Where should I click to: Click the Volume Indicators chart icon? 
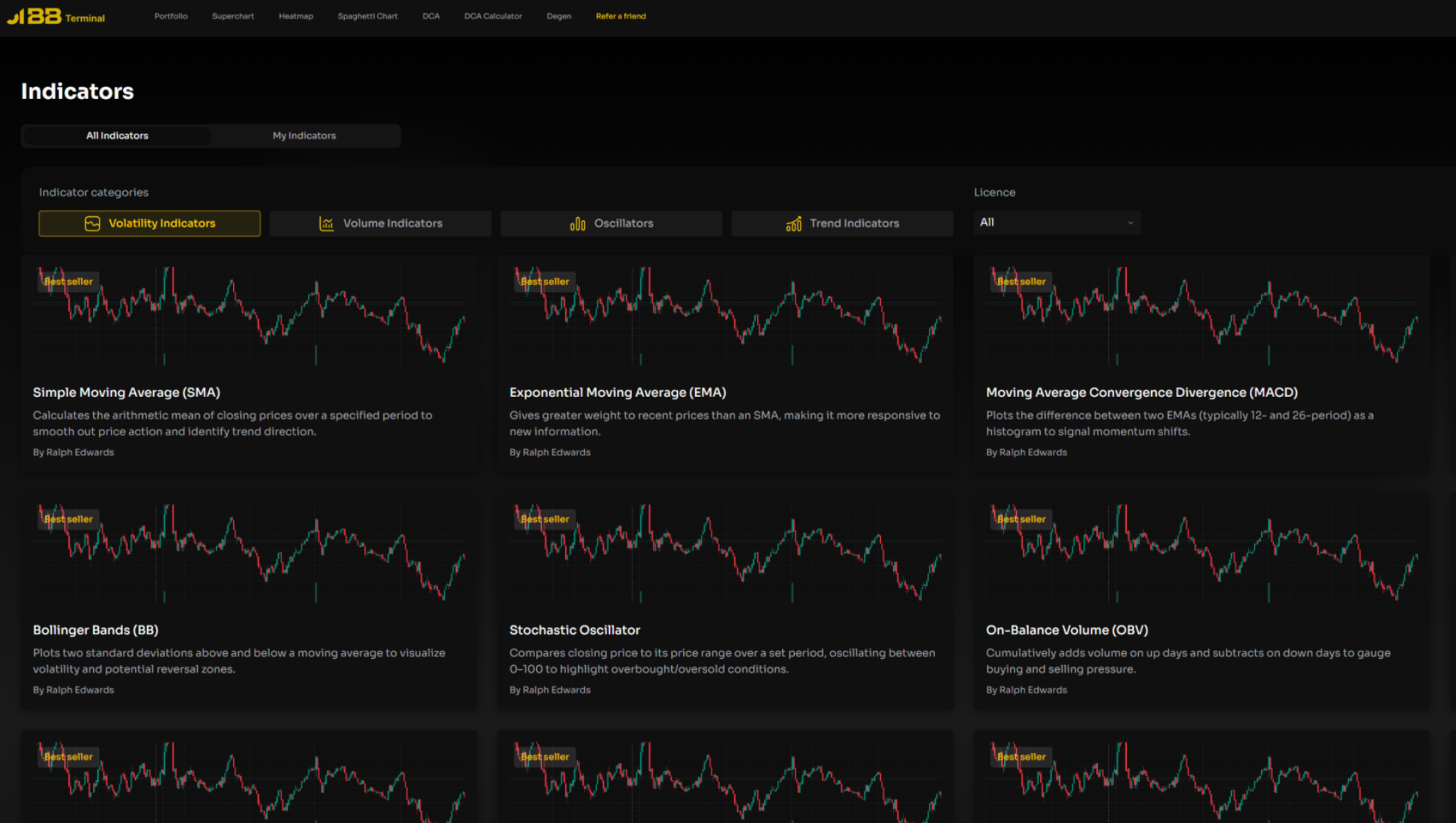(x=326, y=223)
